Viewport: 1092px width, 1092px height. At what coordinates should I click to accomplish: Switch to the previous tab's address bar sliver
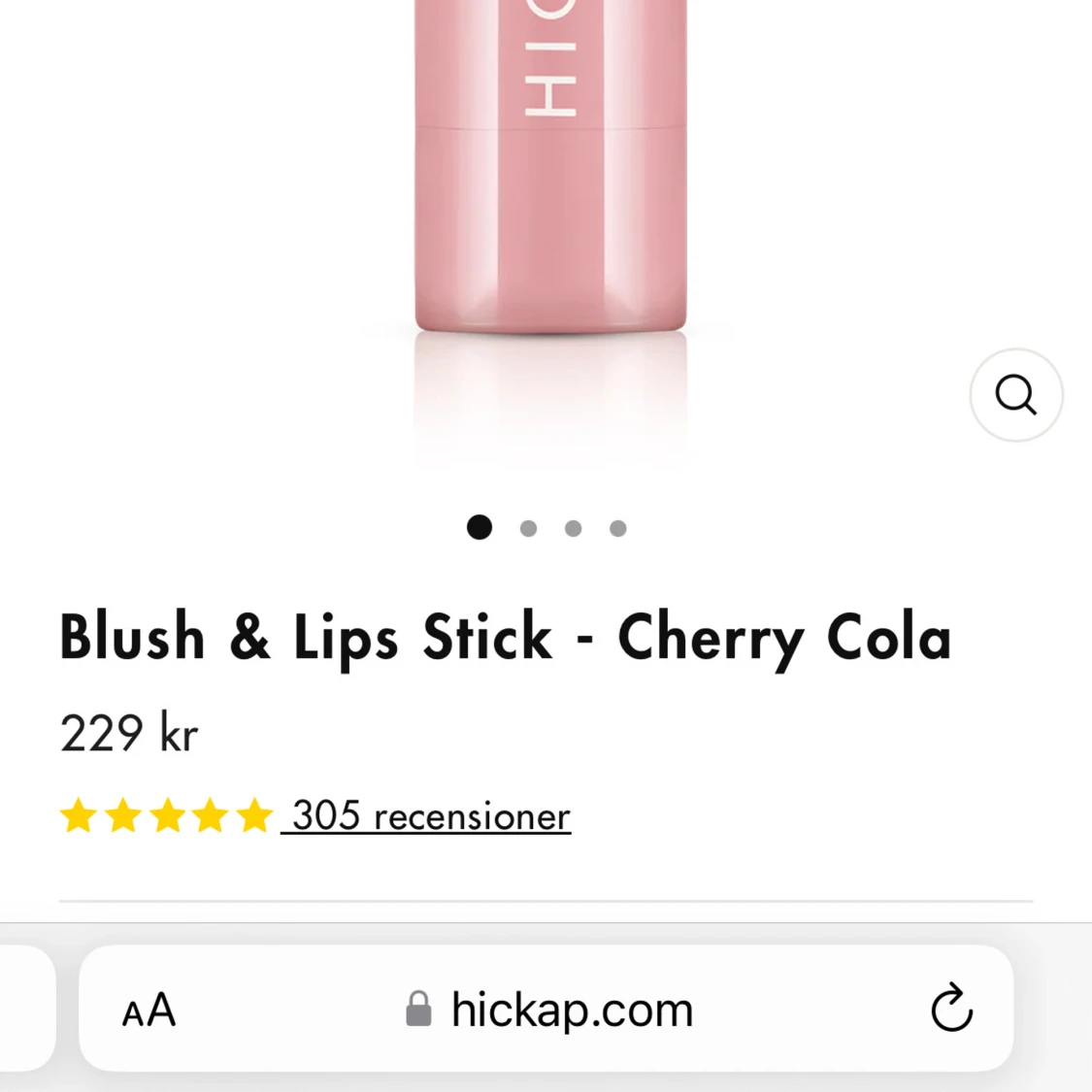[x=26, y=1008]
